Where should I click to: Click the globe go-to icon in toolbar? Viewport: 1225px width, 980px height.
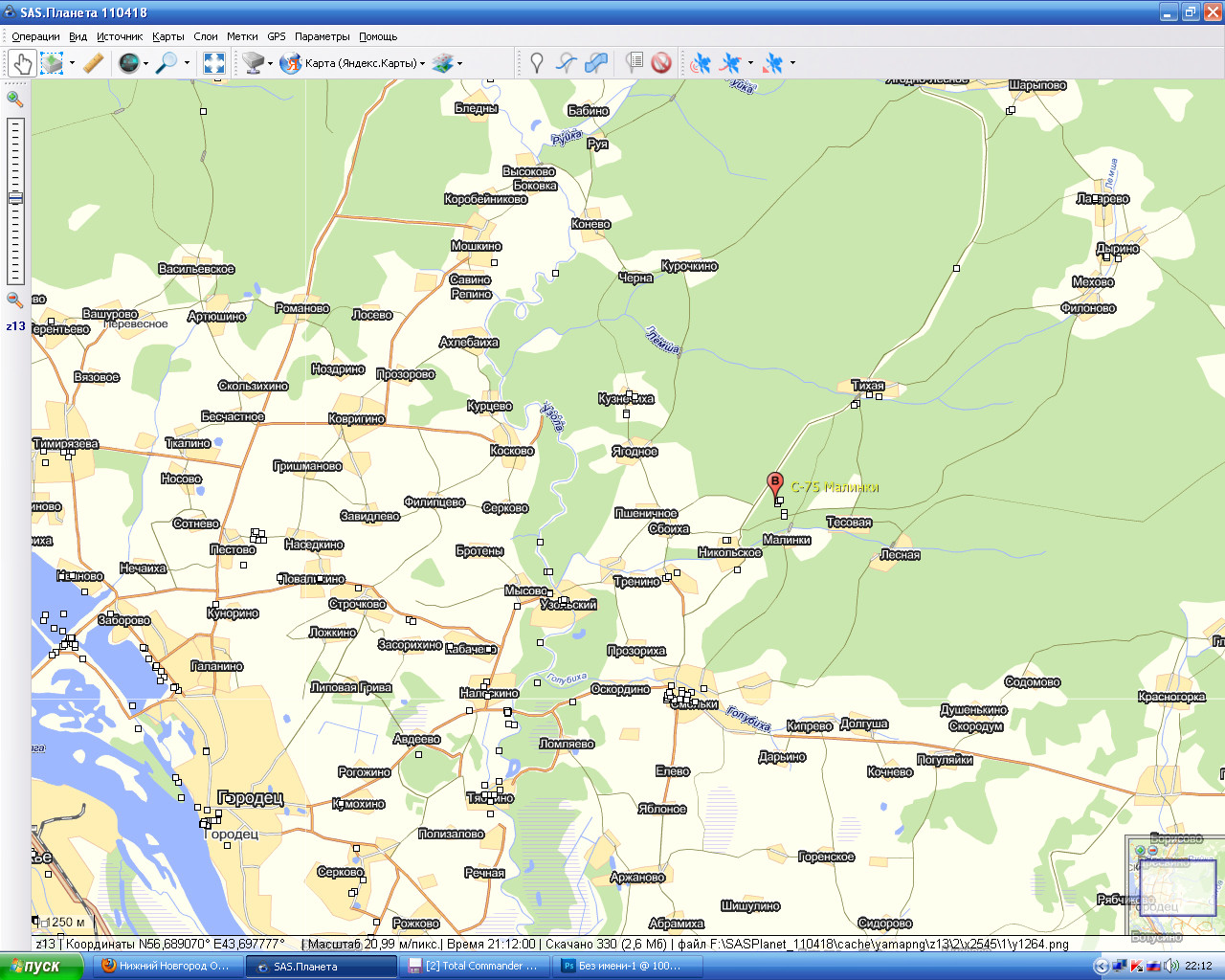(x=128, y=63)
